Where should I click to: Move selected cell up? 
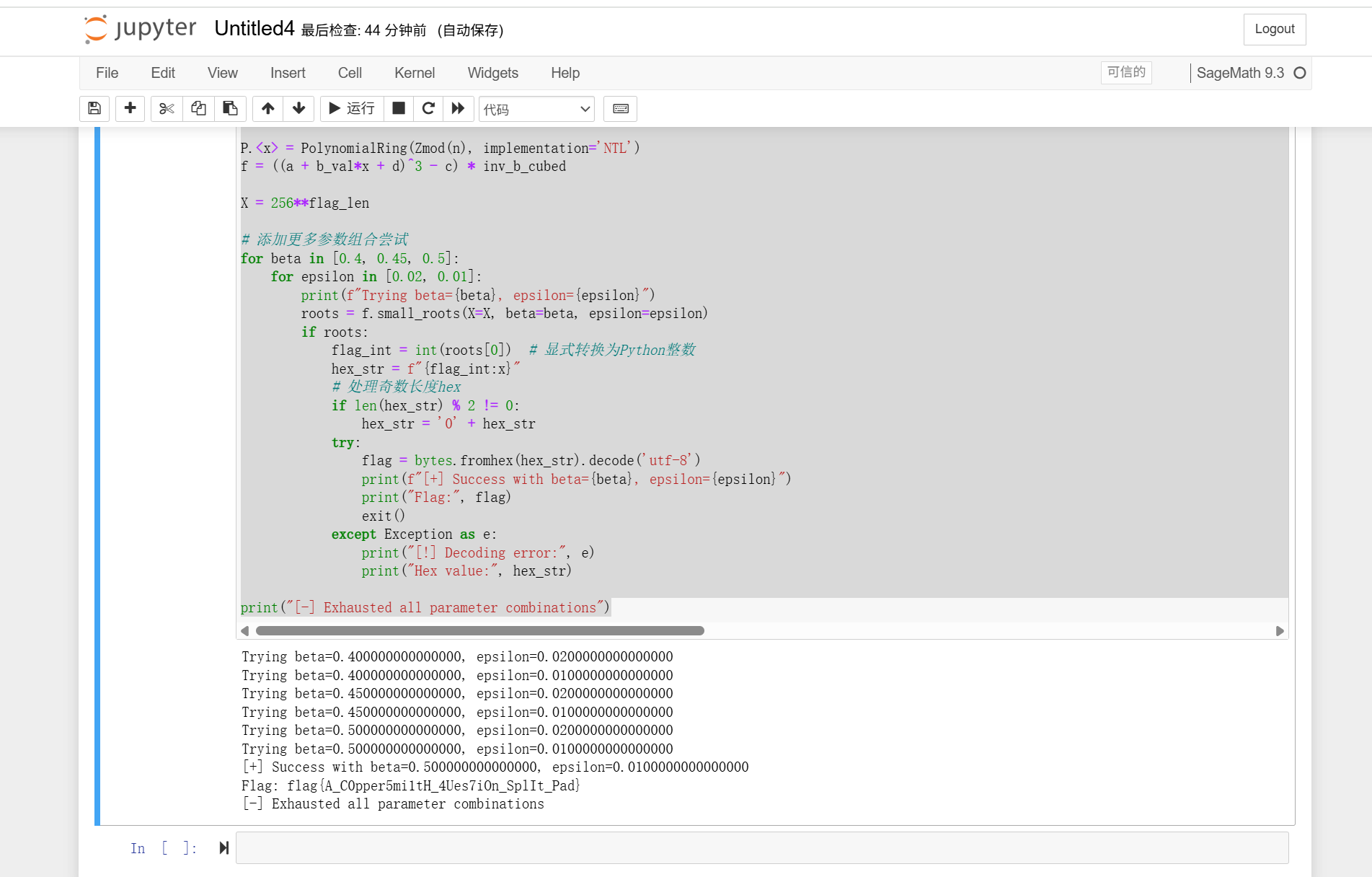(268, 108)
